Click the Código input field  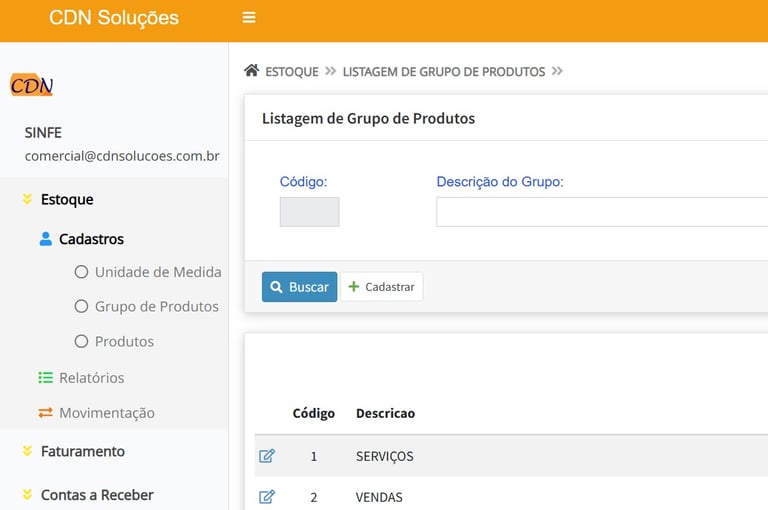pyautogui.click(x=309, y=212)
